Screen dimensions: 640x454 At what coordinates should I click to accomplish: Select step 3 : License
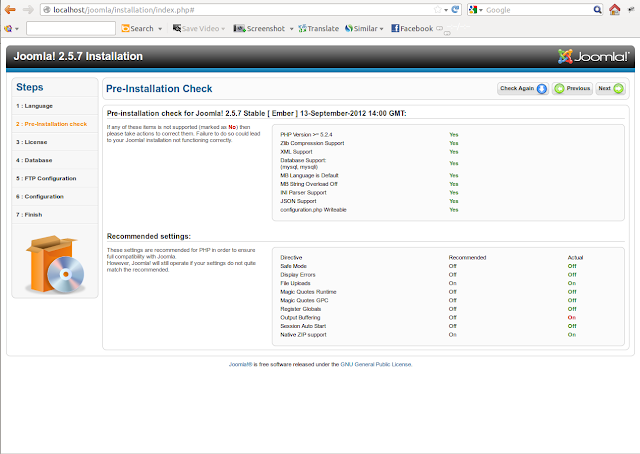[31, 142]
